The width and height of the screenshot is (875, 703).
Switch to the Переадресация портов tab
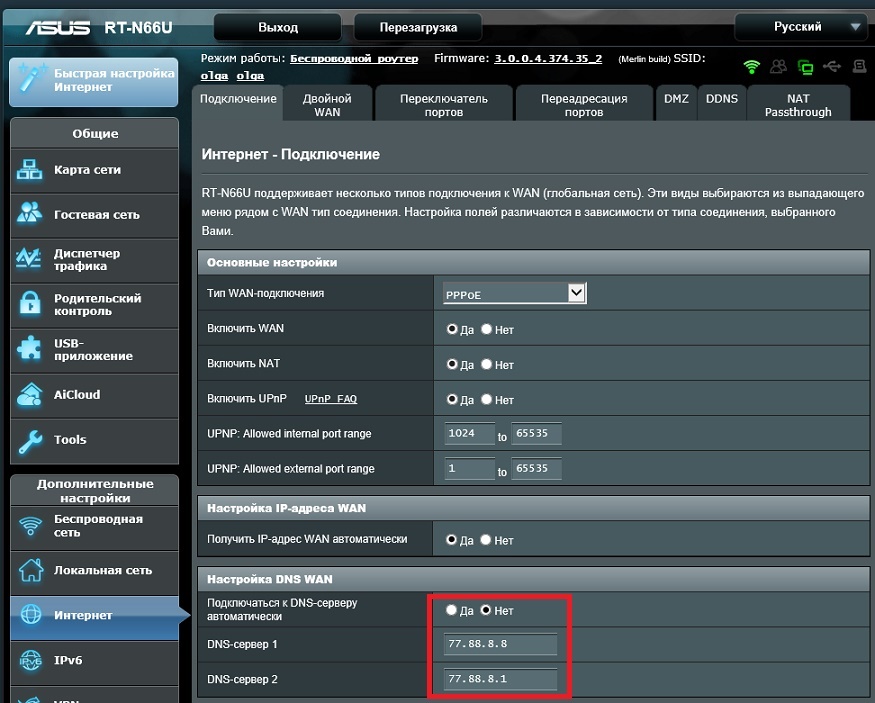583,105
